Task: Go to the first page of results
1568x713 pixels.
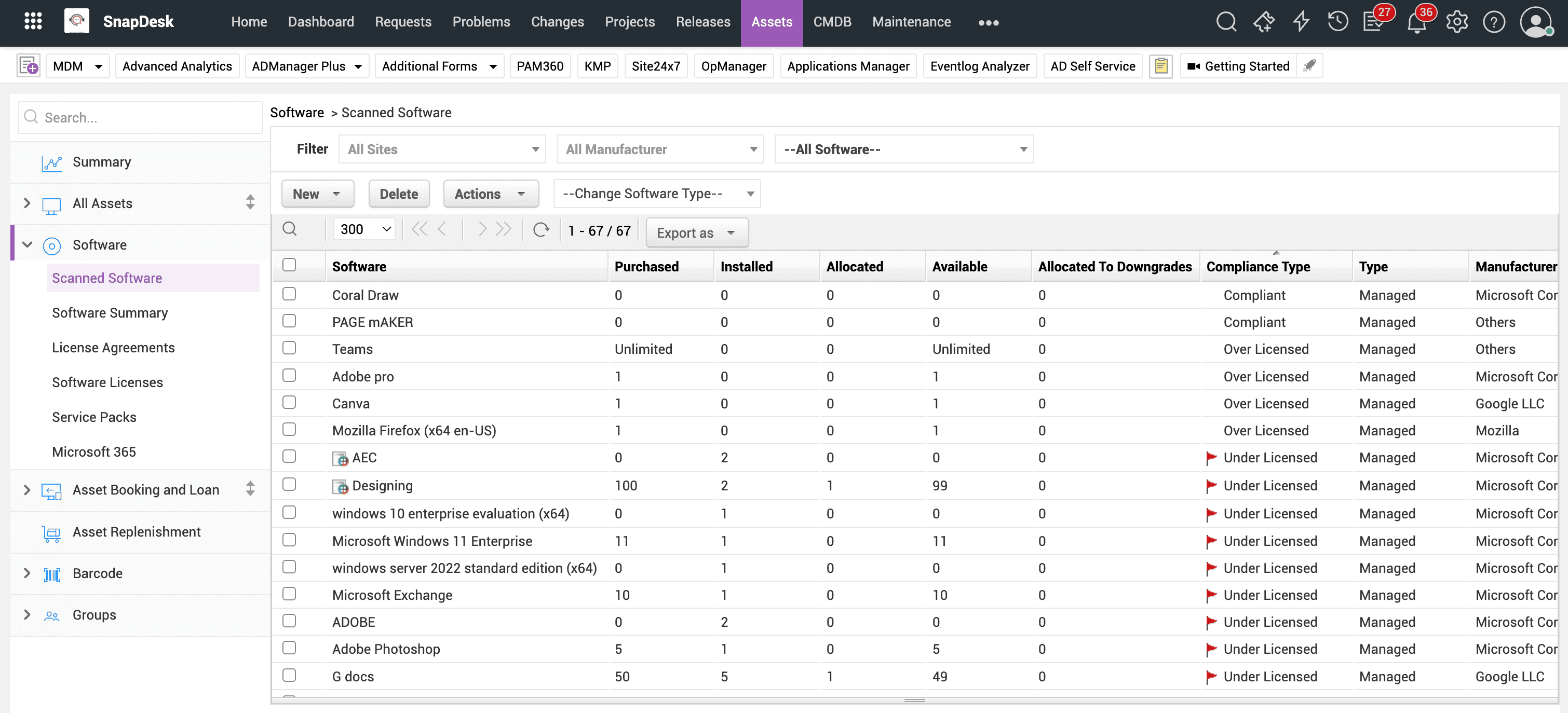Action: [x=420, y=229]
